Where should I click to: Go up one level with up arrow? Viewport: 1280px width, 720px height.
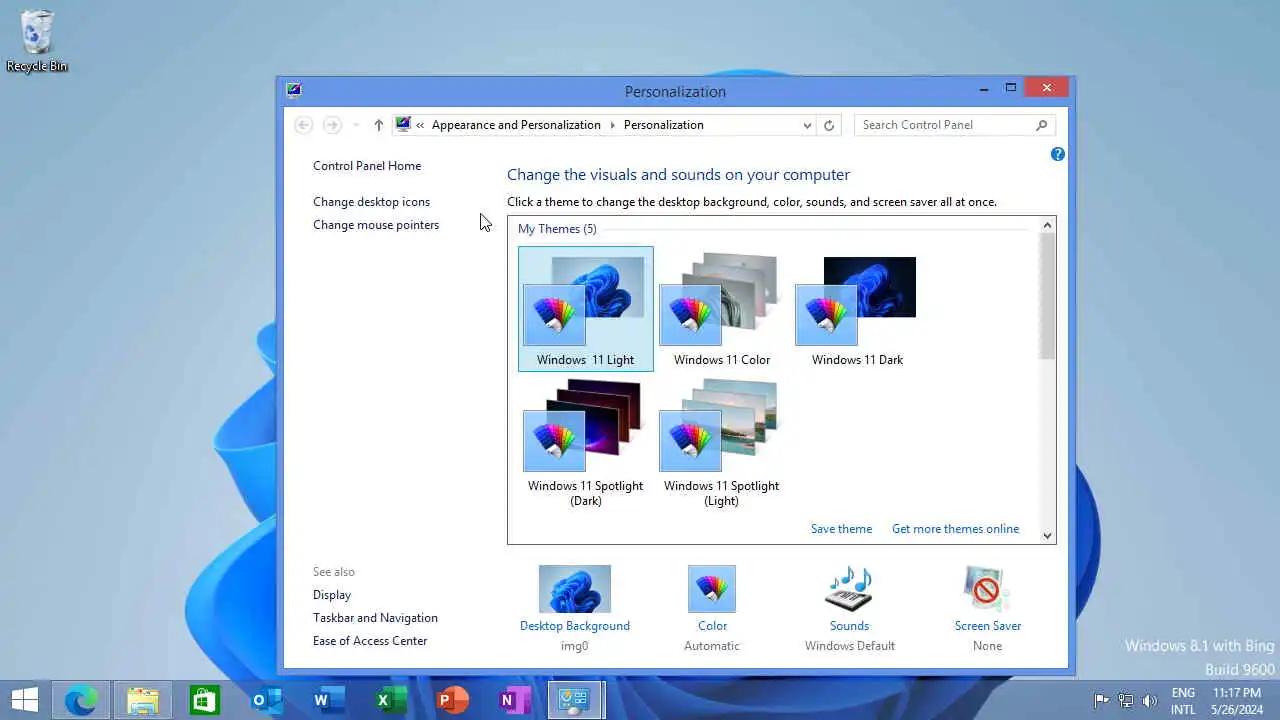[x=378, y=125]
